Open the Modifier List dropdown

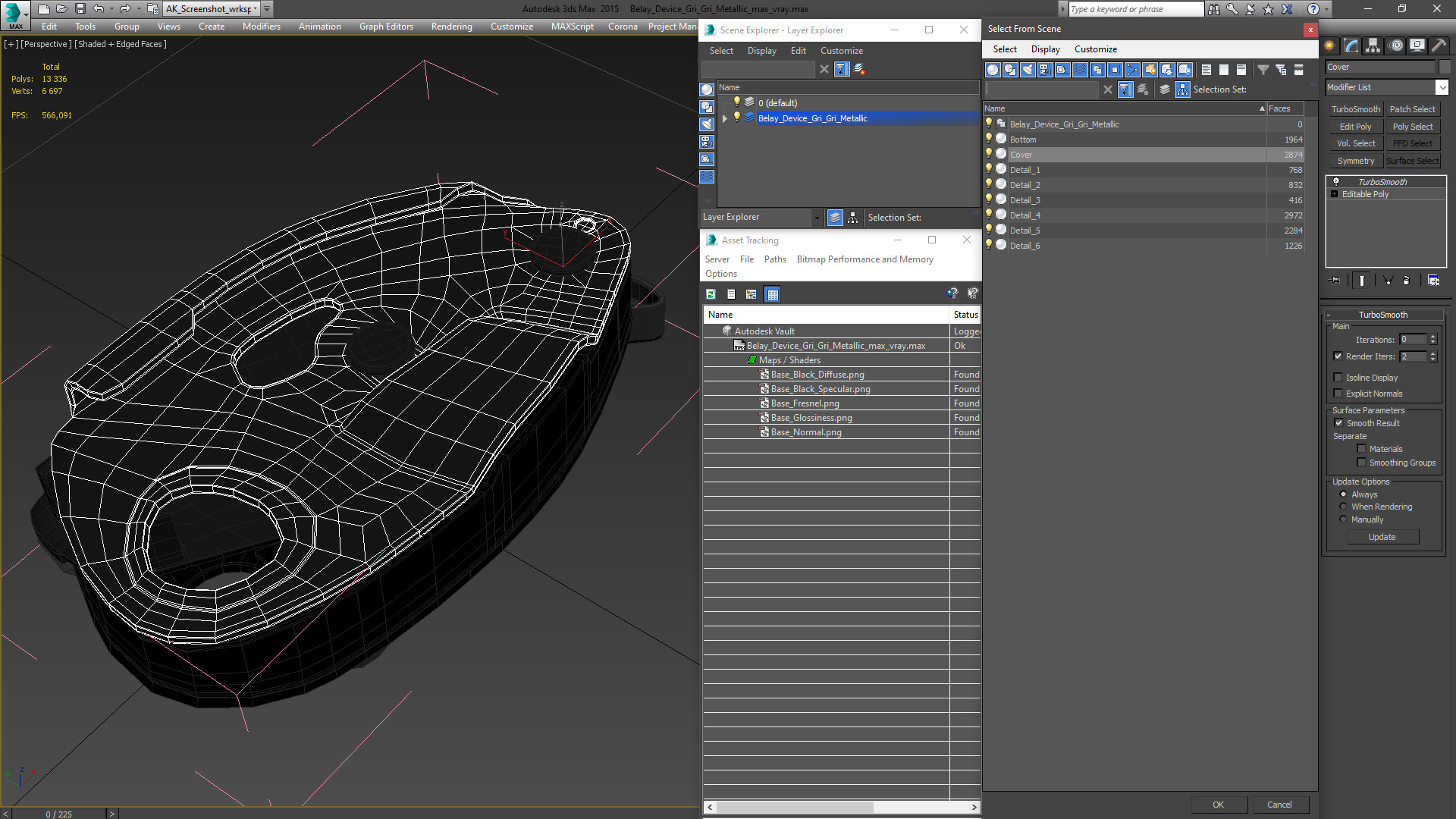coord(1442,87)
